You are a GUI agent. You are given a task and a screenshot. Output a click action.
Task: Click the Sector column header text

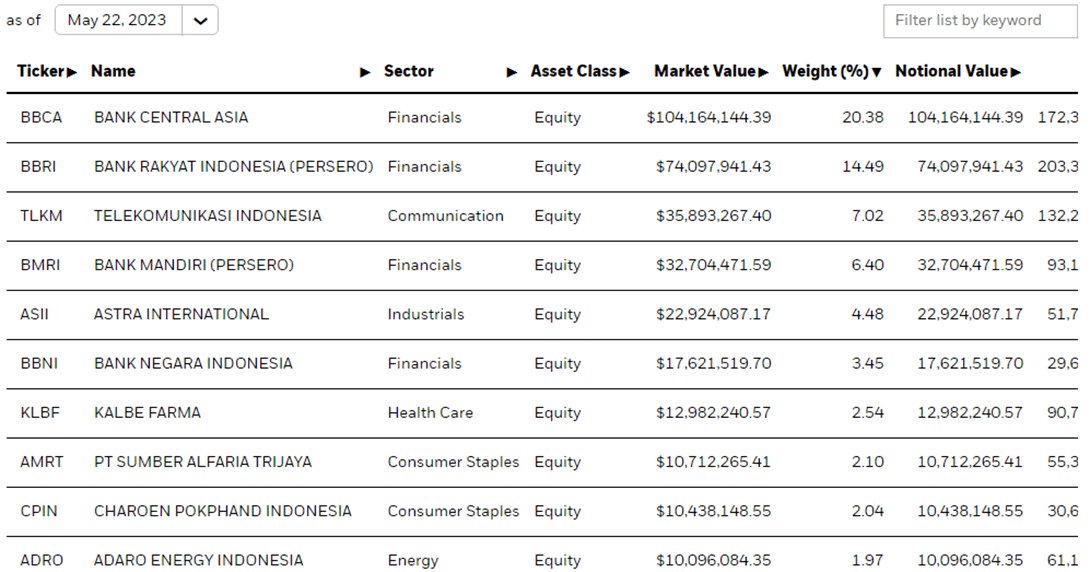[x=409, y=72]
